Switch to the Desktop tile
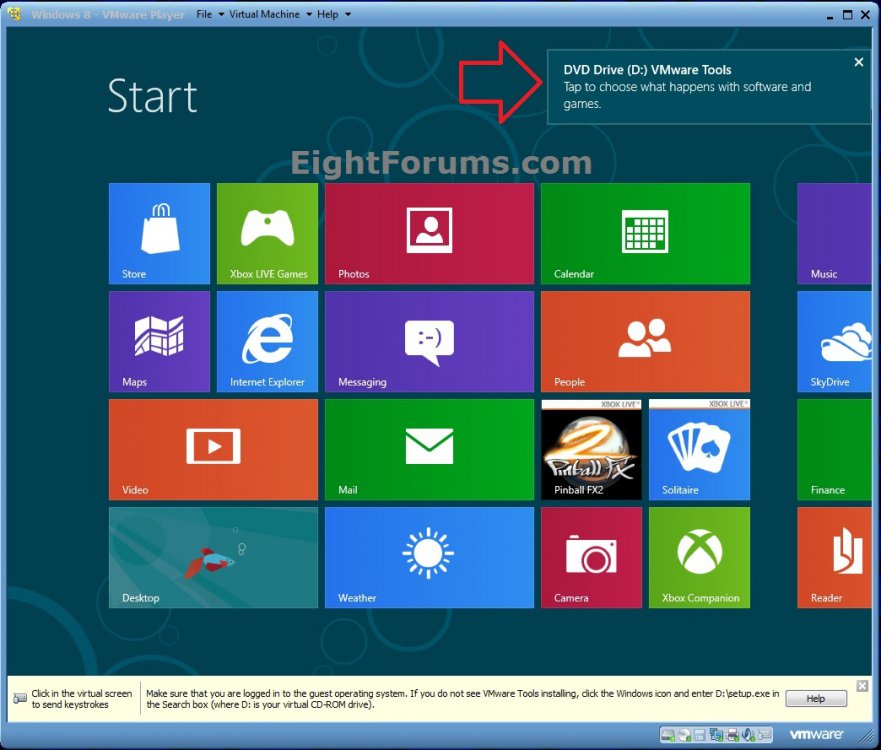This screenshot has width=881, height=750. point(214,557)
